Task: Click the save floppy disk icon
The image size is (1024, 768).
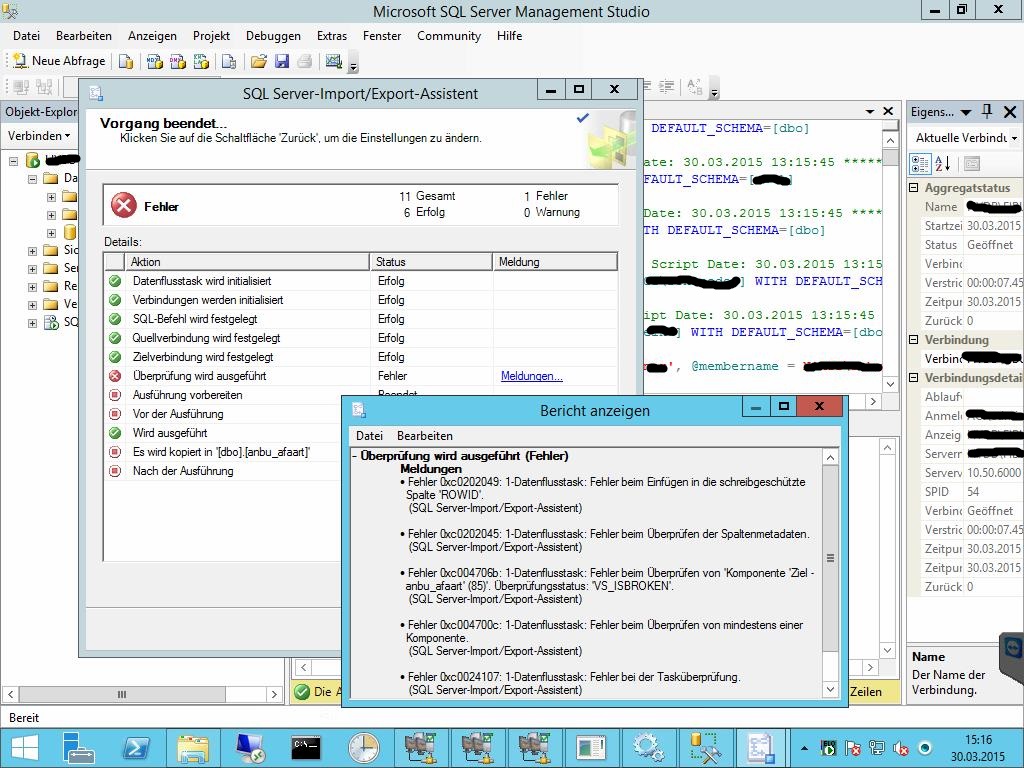Action: (x=281, y=61)
